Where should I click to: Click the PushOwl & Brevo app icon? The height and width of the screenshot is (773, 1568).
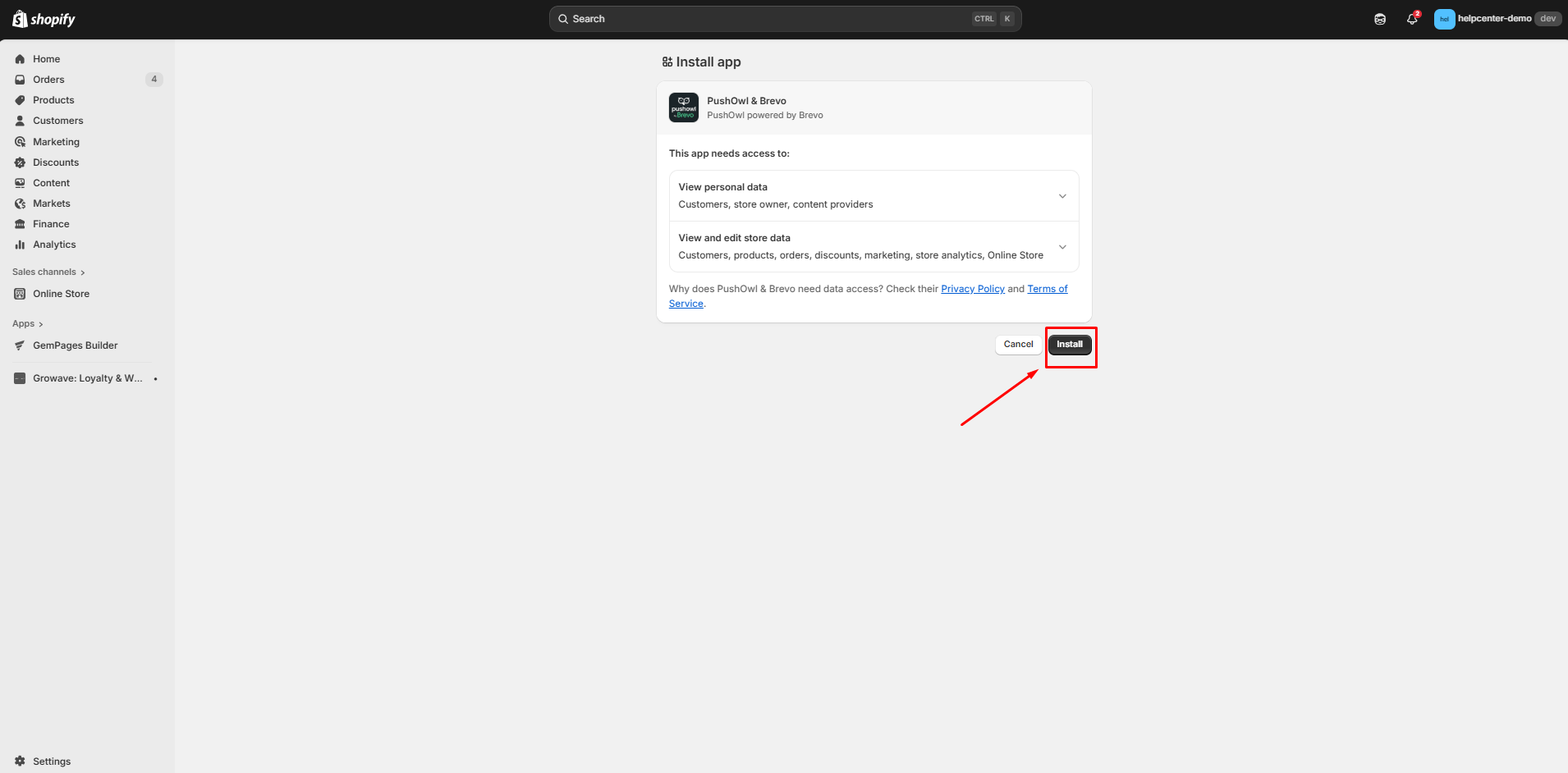[683, 107]
